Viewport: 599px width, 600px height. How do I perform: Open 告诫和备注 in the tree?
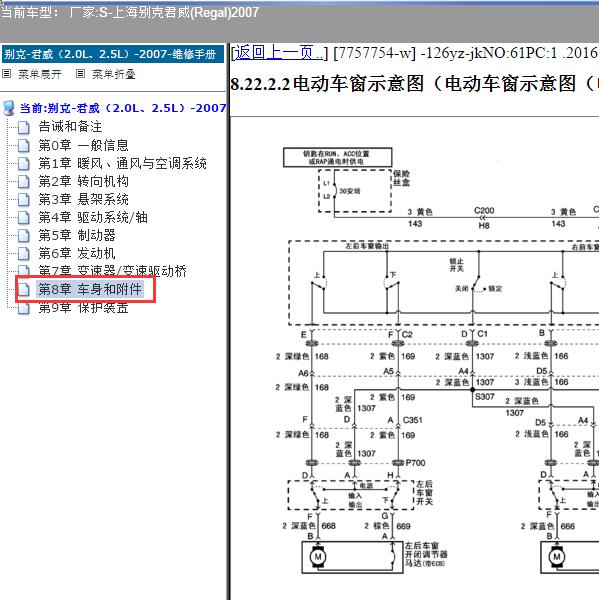click(70, 127)
